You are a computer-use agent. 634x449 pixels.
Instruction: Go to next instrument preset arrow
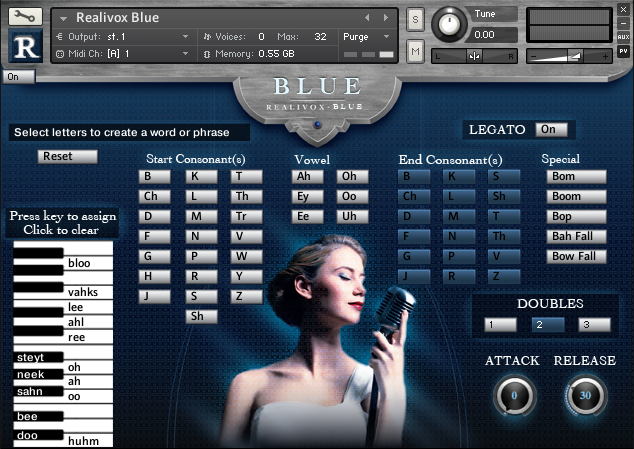[x=386, y=17]
